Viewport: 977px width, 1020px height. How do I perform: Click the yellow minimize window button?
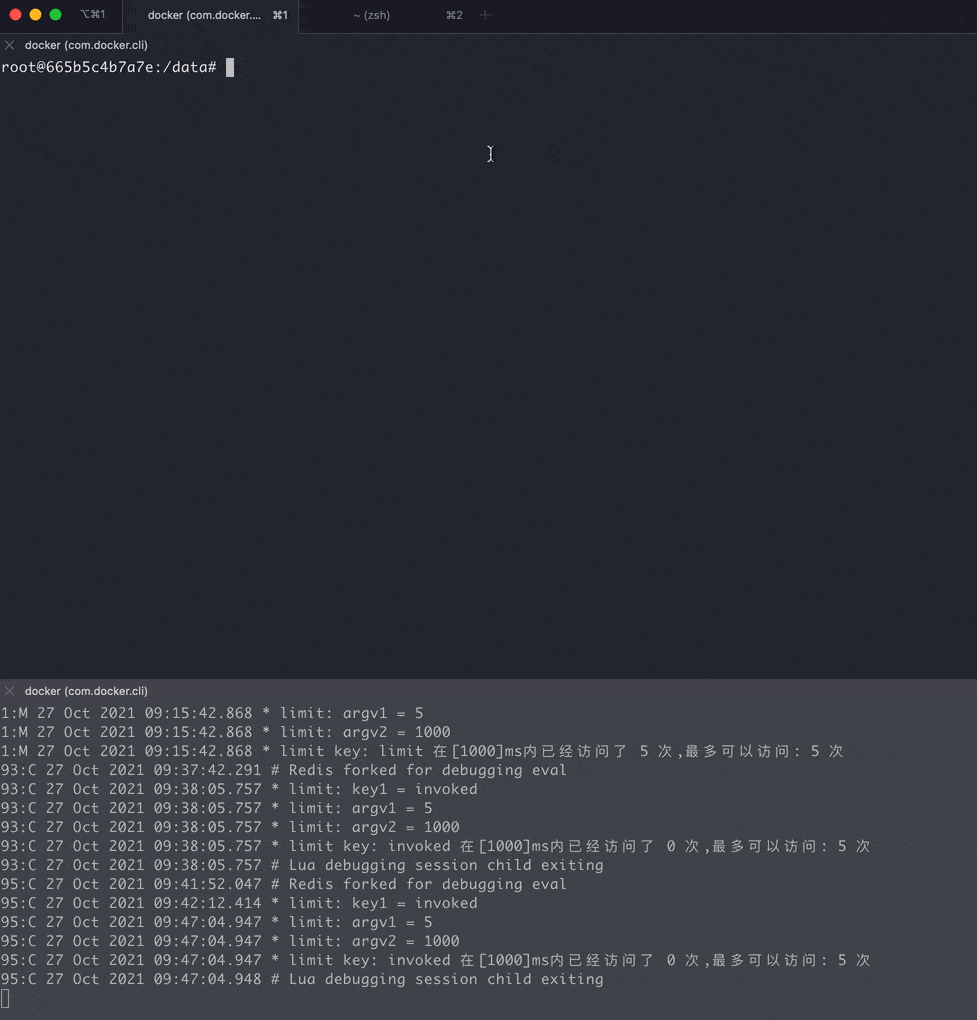click(36, 14)
